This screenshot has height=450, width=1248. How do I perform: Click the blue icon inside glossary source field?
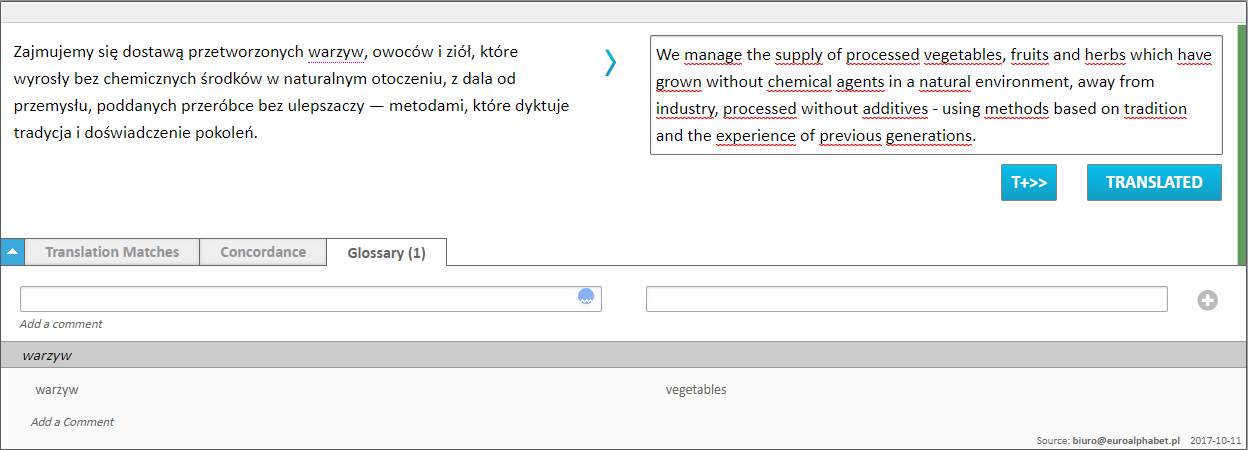point(587,297)
